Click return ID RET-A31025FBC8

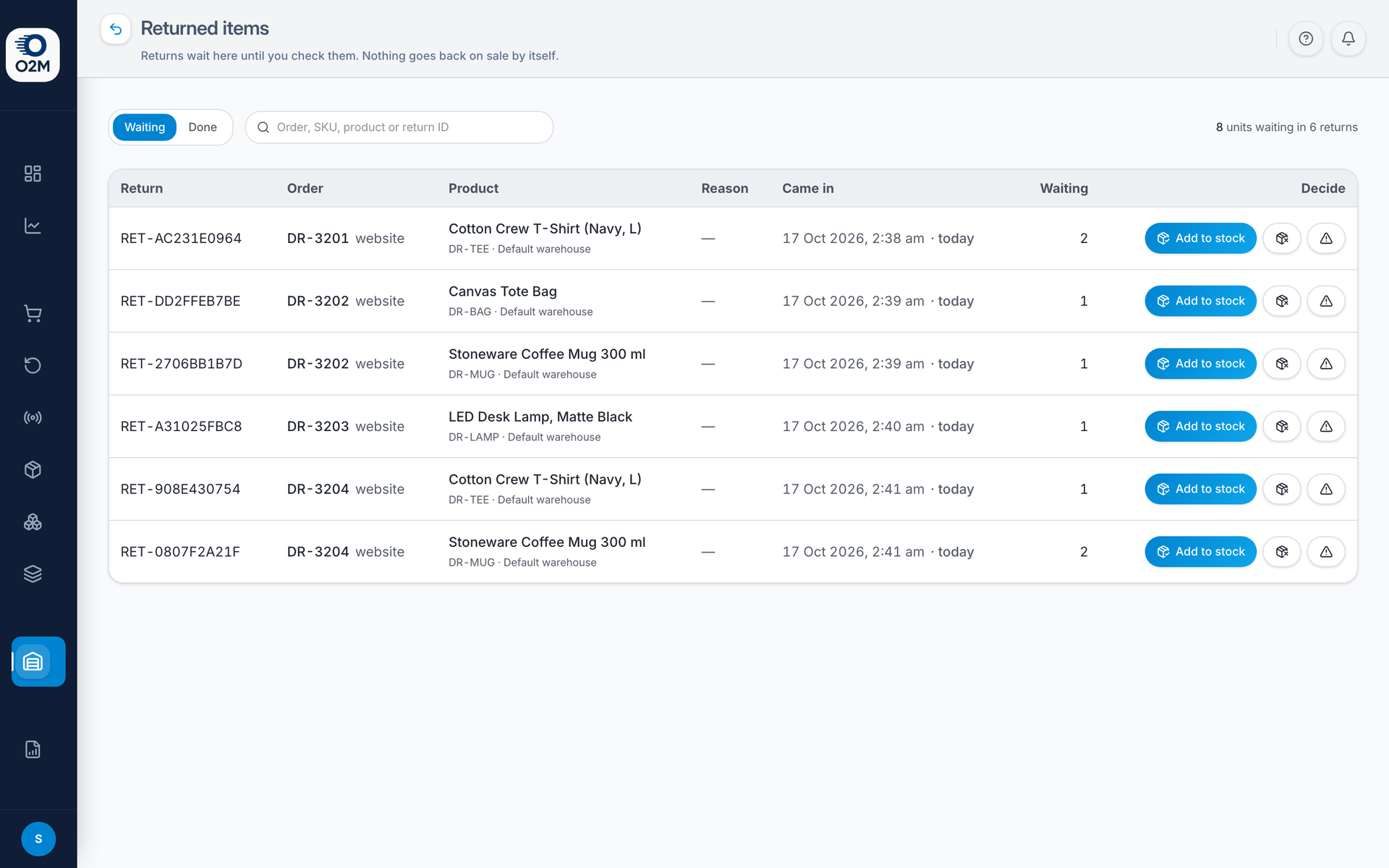(x=181, y=427)
